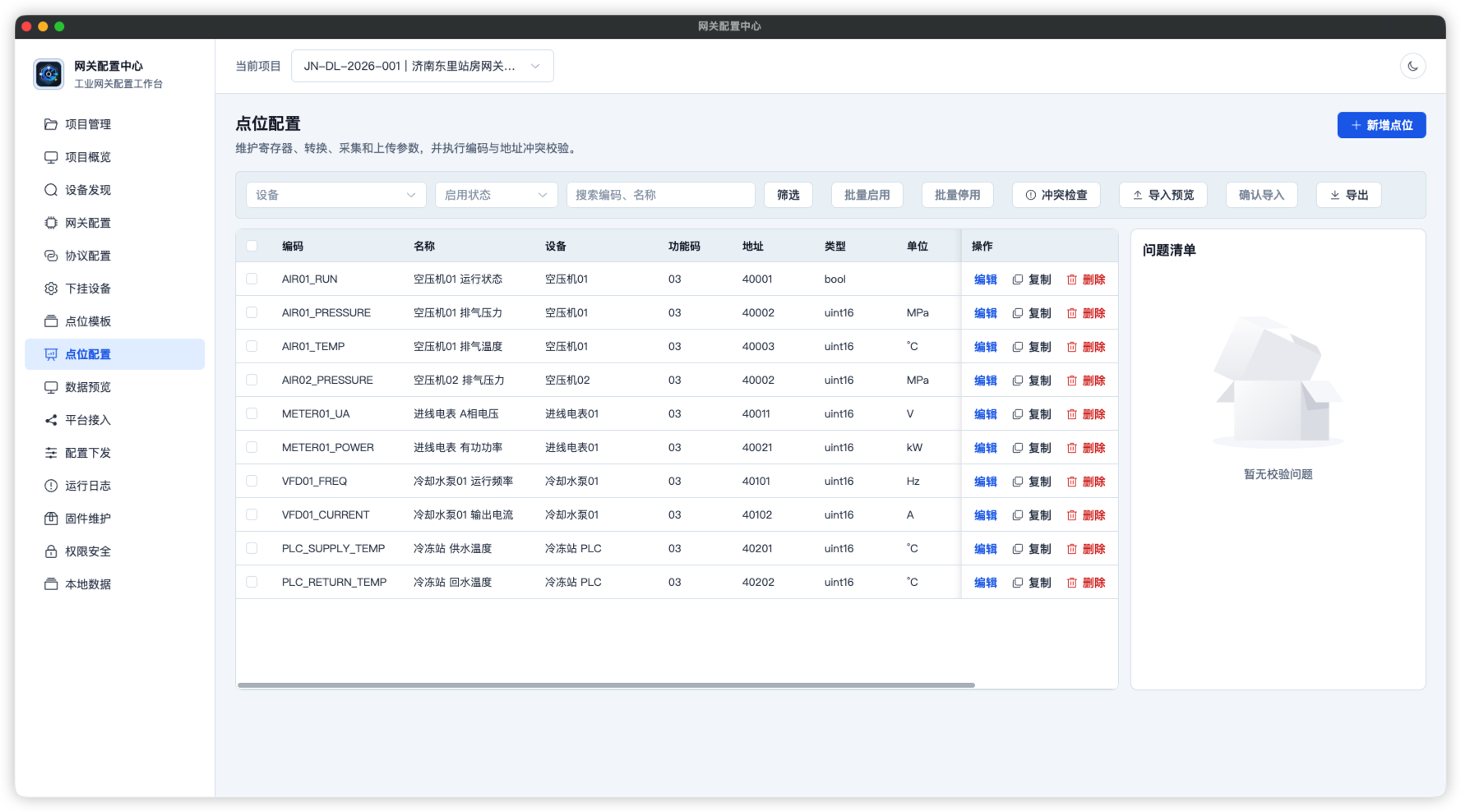Click the 配置下发 sliders icon
The width and height of the screenshot is (1461, 812).
click(x=51, y=453)
